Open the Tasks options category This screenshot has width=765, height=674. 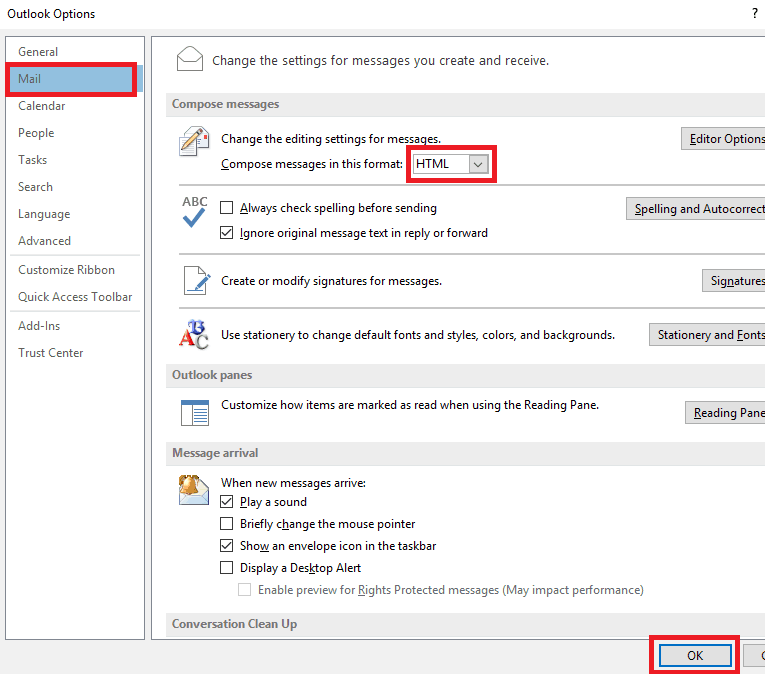[x=75, y=160]
